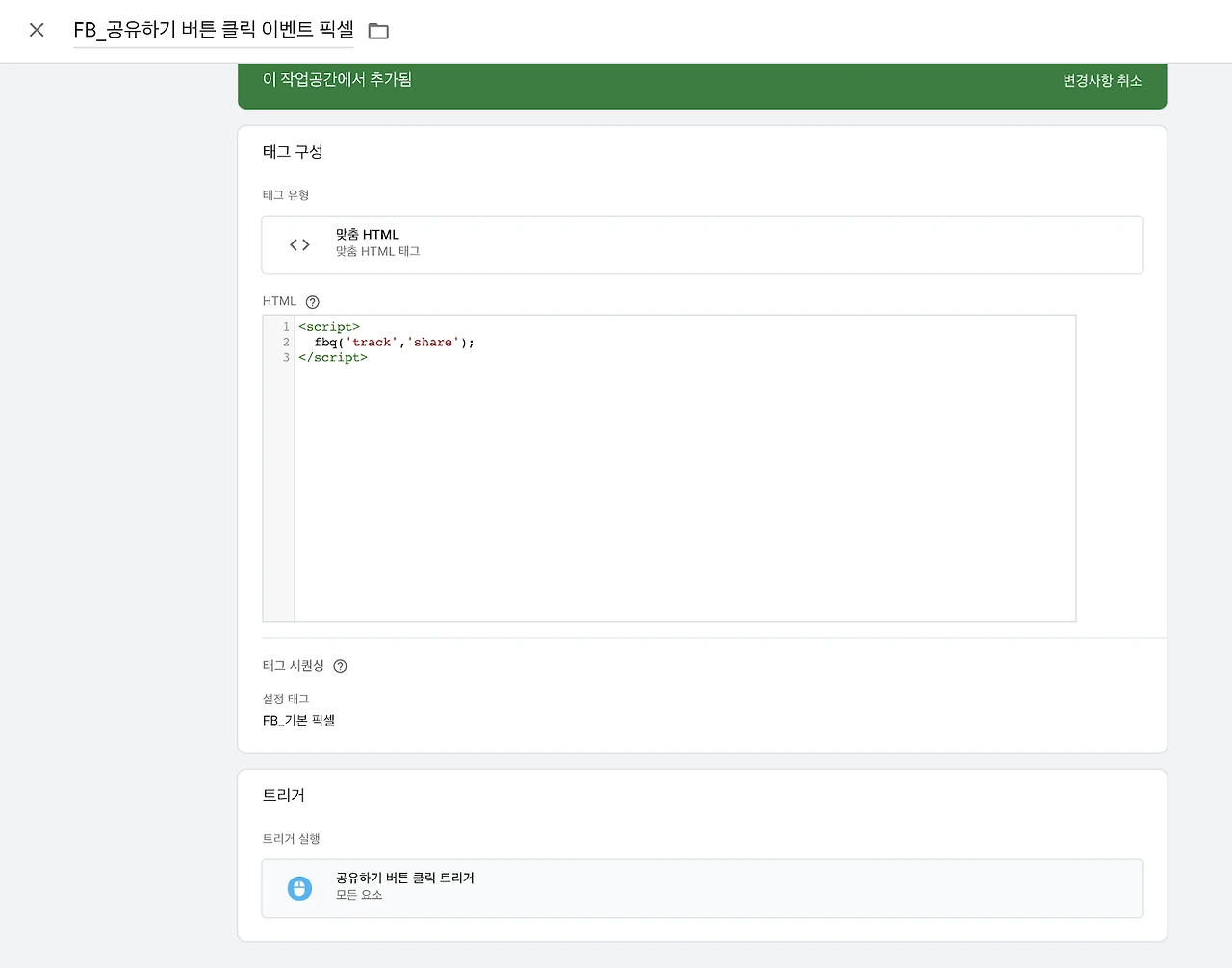The height and width of the screenshot is (968, 1232).
Task: Click the 설정 태그 label
Action: pyautogui.click(x=286, y=699)
